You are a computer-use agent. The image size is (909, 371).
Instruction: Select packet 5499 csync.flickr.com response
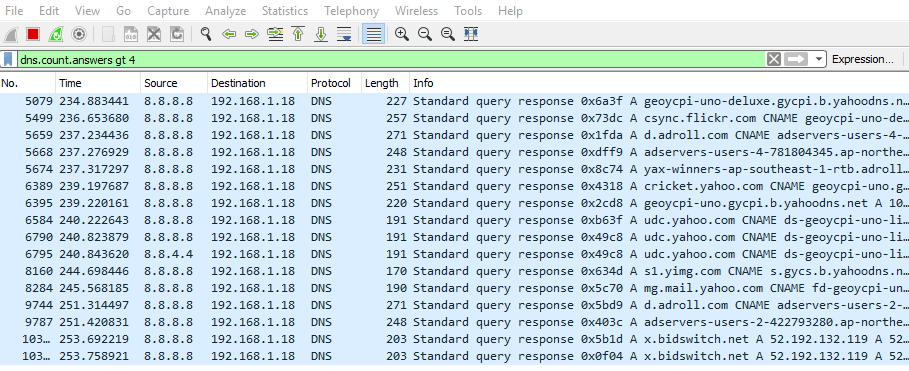454,118
